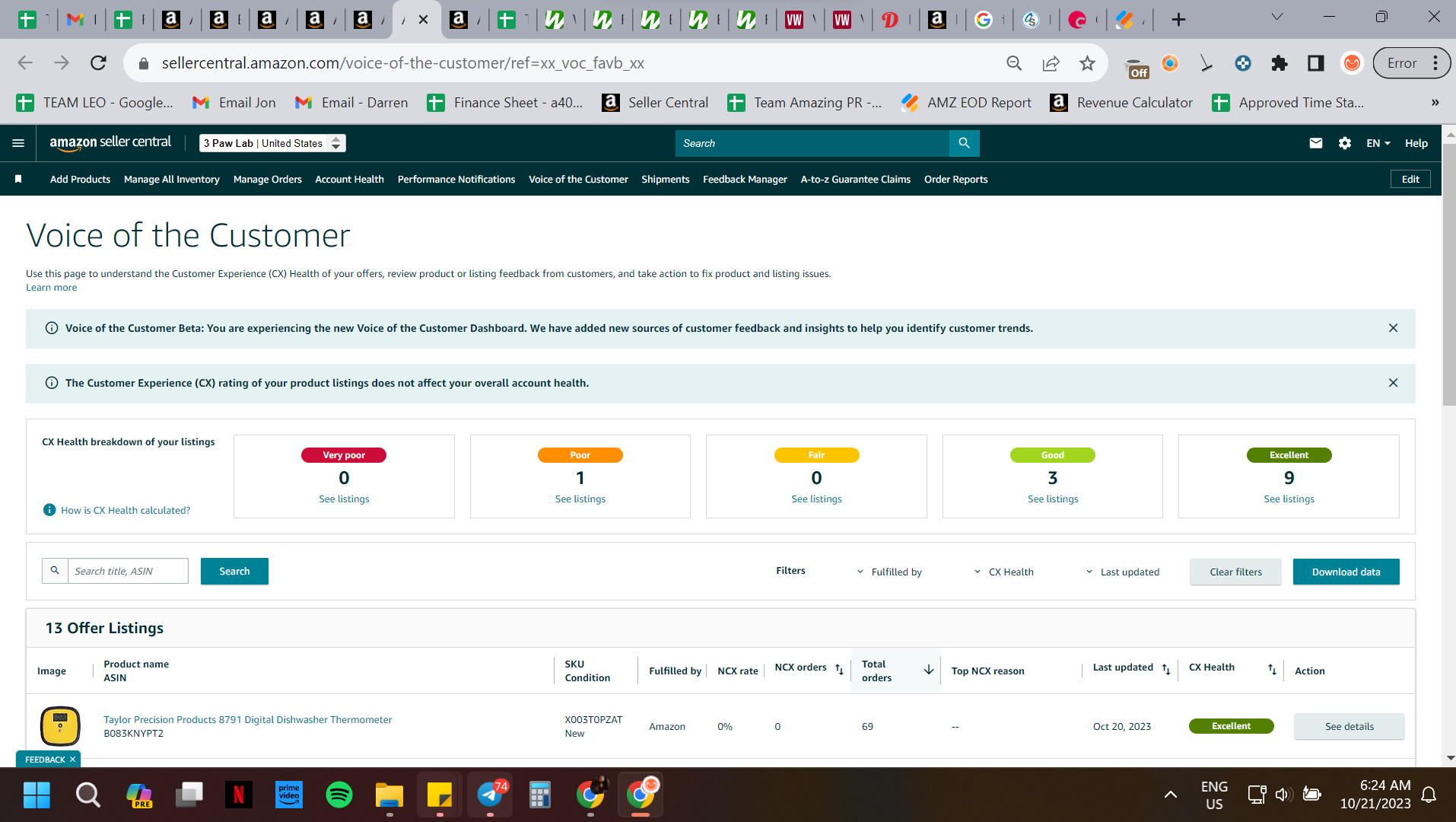Toggle the browser side panel icon
This screenshot has width=1456, height=822.
click(x=1316, y=63)
